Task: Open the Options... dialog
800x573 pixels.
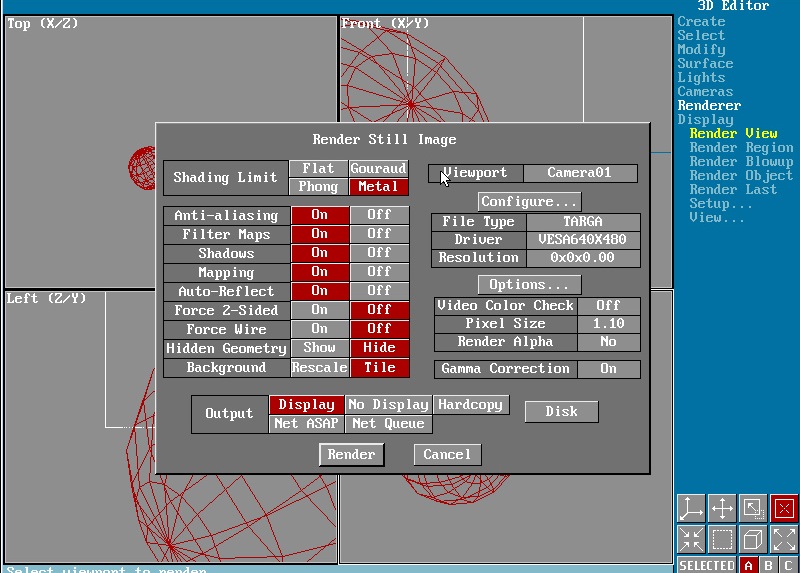Action: [530, 284]
